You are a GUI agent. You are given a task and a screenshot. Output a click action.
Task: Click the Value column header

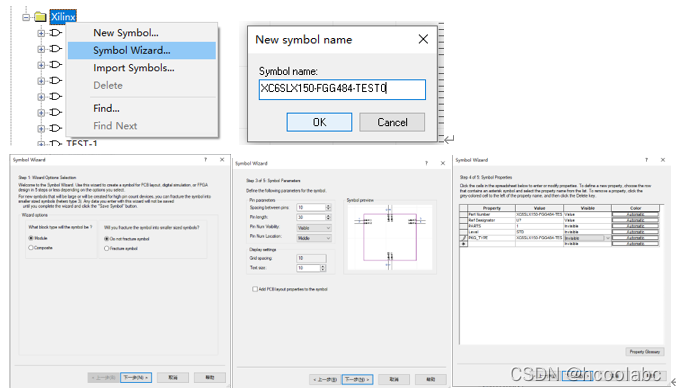[539, 208]
